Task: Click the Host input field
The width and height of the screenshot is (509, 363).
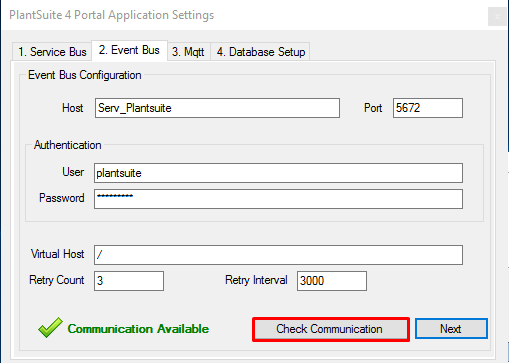Action: [217, 108]
